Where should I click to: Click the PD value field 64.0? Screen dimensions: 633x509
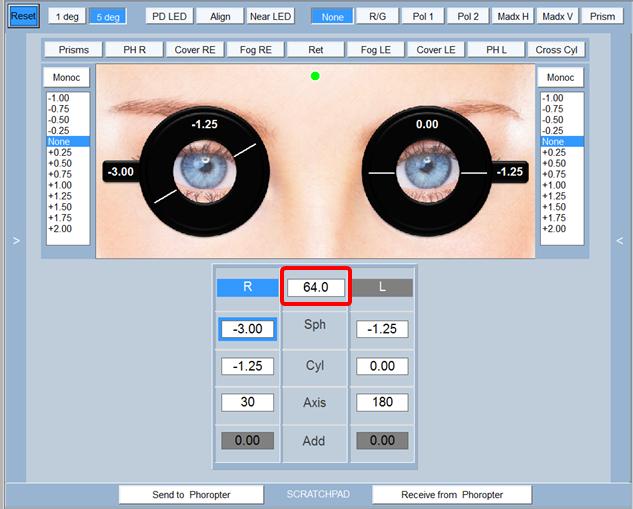(x=316, y=288)
